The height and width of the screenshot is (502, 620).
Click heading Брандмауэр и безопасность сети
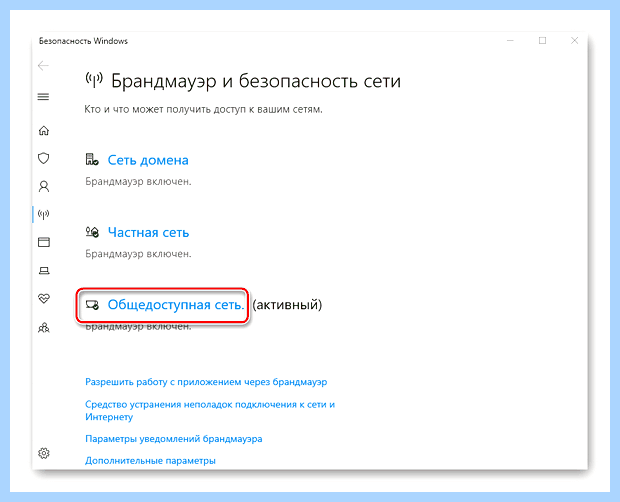pos(256,81)
